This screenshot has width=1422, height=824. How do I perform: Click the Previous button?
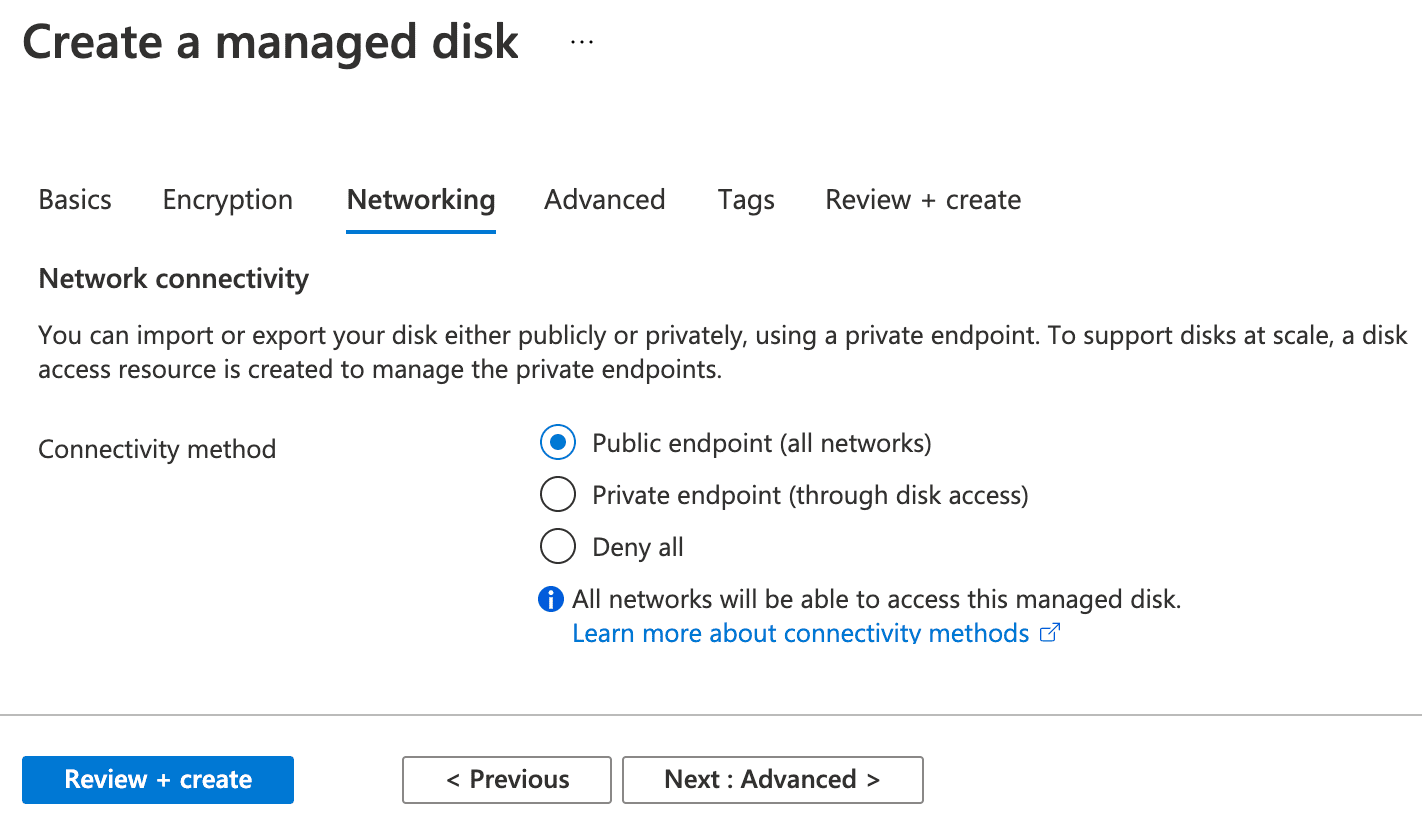tap(506, 779)
